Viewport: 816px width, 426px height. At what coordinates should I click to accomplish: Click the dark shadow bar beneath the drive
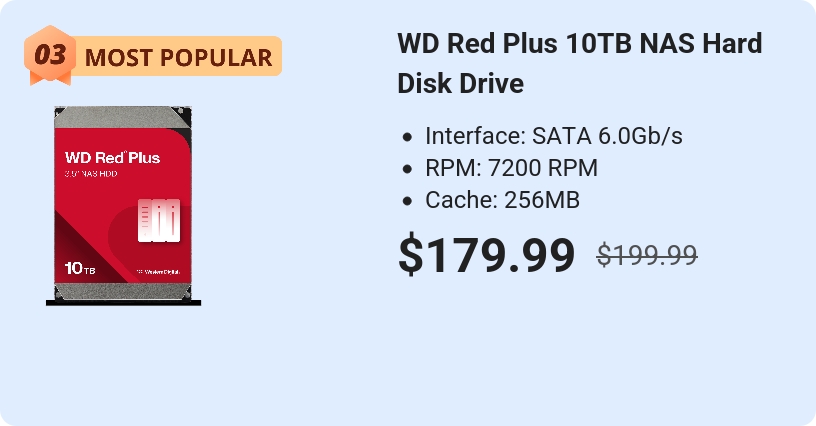pyautogui.click(x=124, y=301)
